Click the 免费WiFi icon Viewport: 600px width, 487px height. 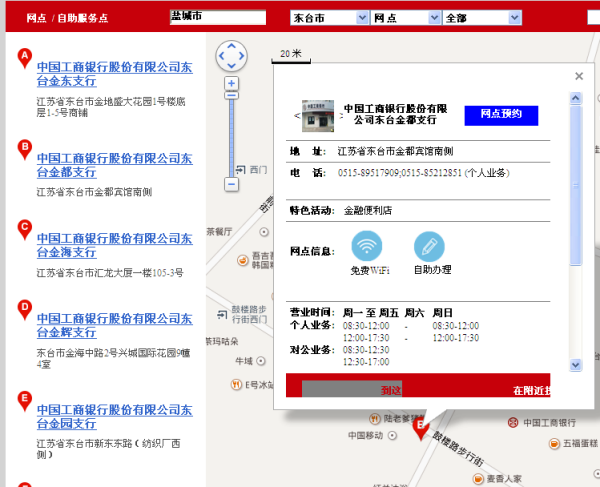[367, 246]
